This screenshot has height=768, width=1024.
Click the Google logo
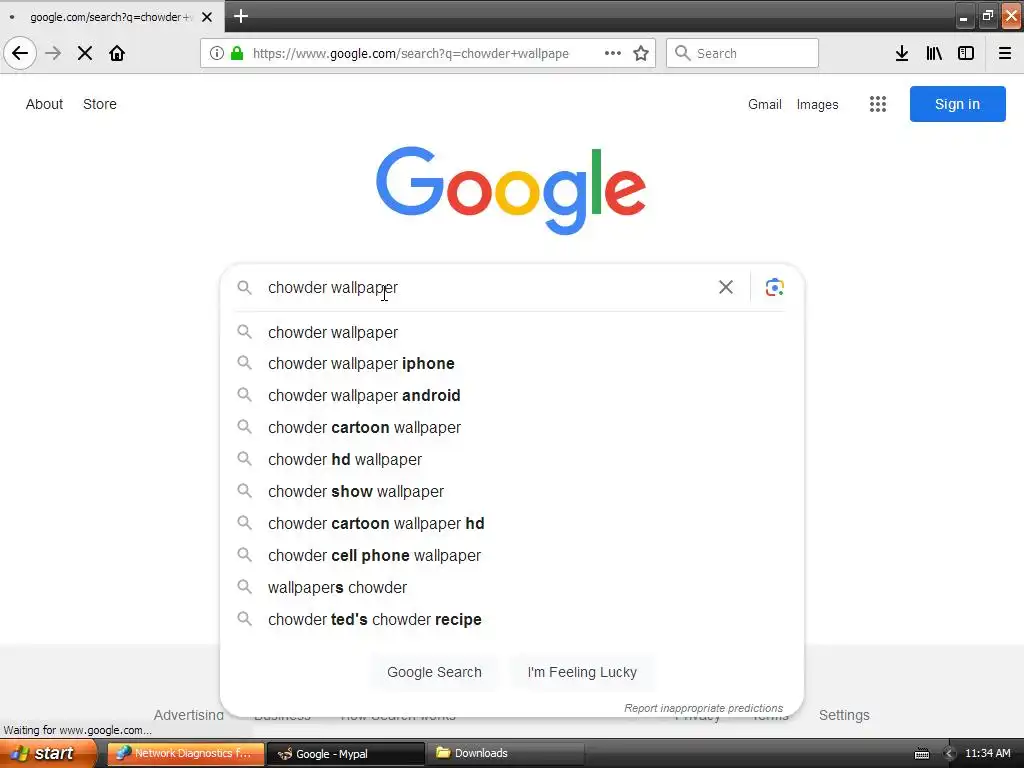(x=511, y=190)
